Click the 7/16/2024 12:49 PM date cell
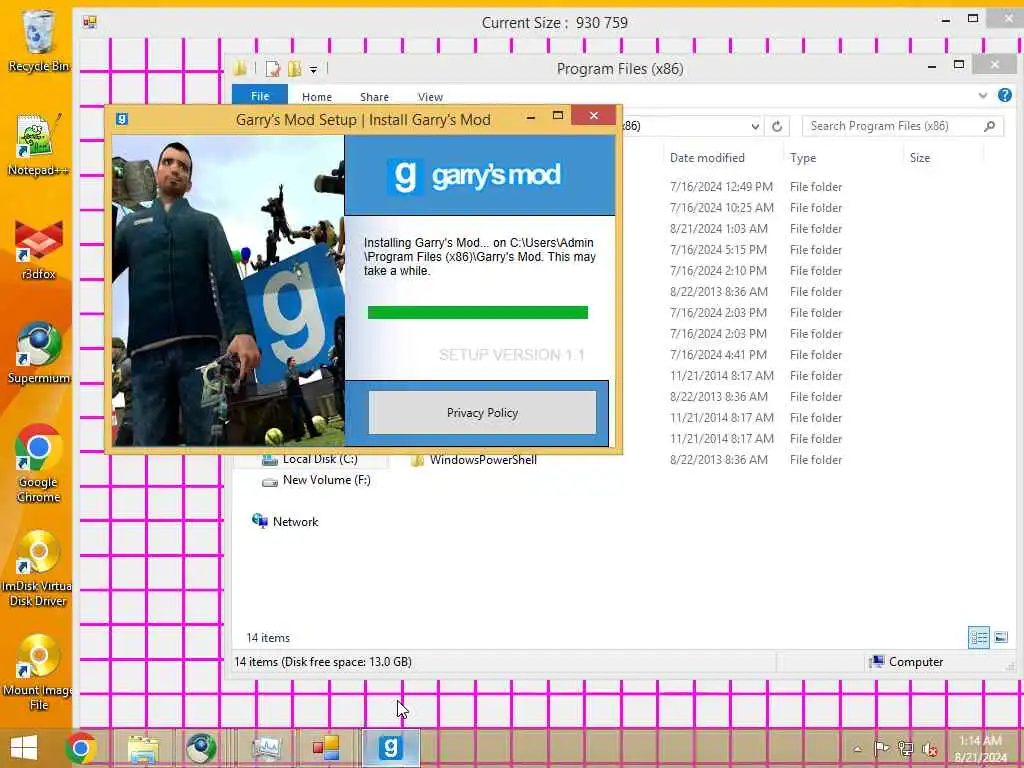 [x=722, y=187]
